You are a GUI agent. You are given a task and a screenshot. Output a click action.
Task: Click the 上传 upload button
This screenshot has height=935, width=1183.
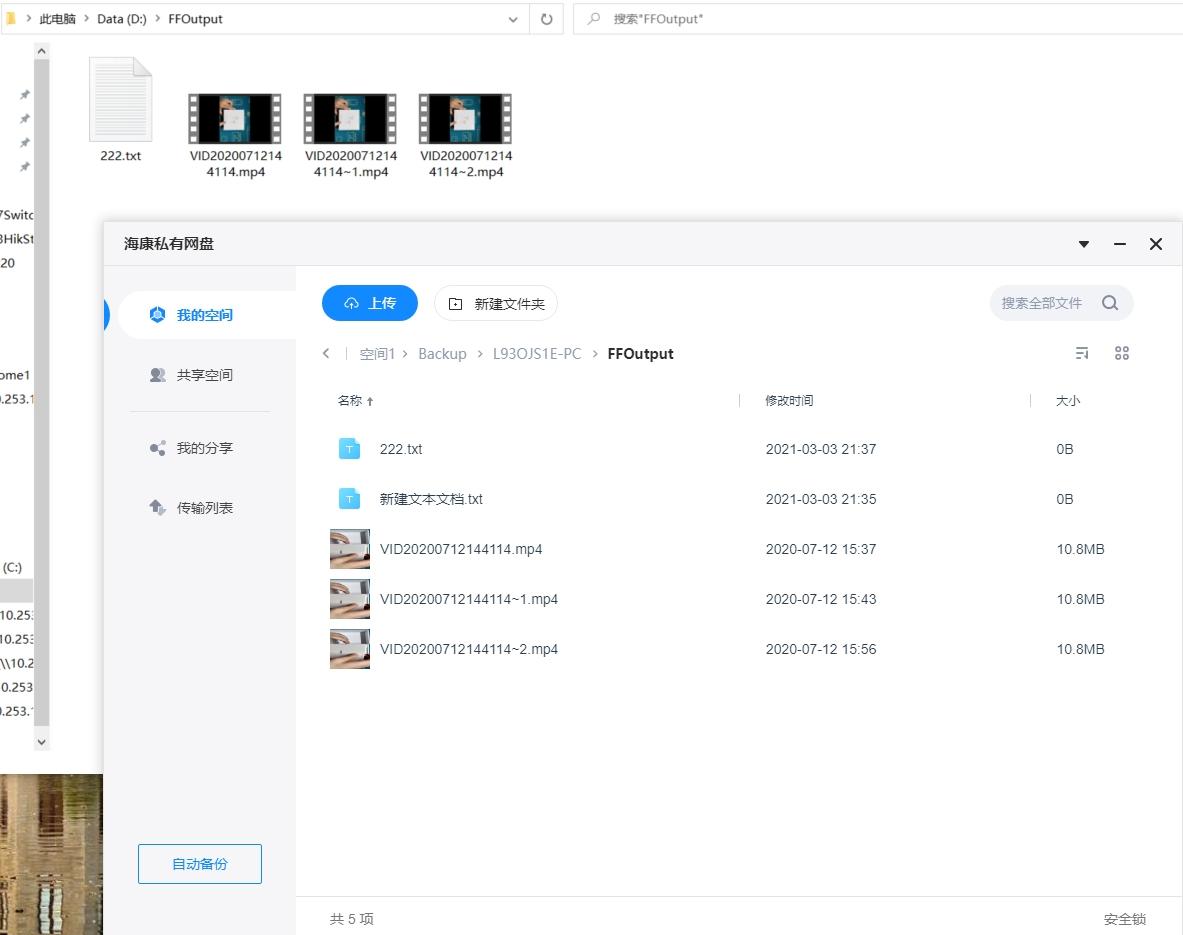tap(370, 303)
